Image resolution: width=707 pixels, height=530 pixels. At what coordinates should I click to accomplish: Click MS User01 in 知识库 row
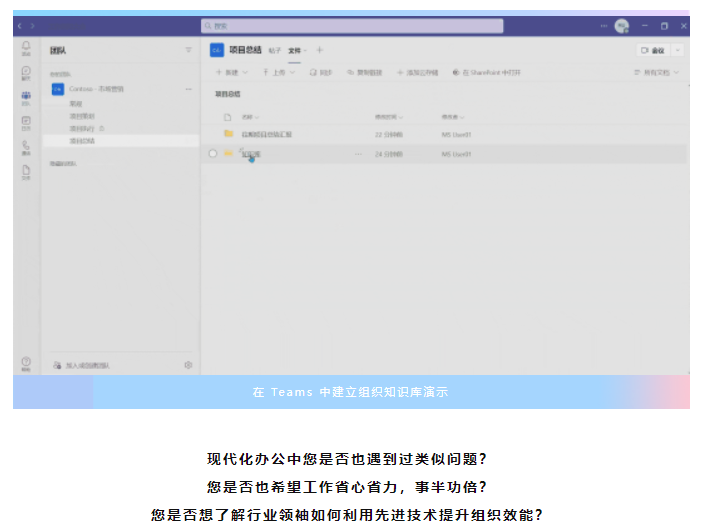[456, 154]
